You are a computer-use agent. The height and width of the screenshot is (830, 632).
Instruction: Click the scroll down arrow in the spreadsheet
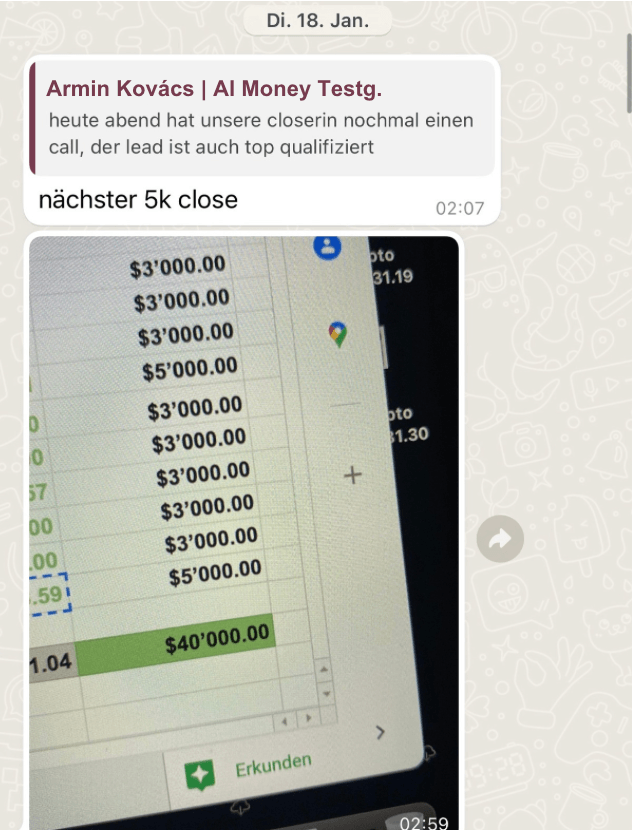tap(326, 693)
